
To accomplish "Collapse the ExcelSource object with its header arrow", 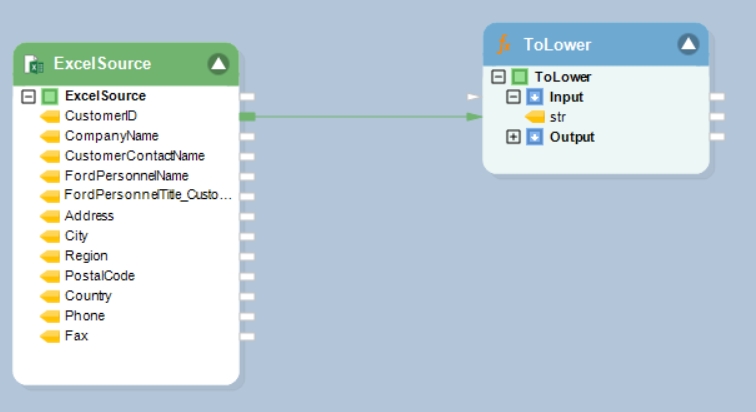I will point(218,64).
